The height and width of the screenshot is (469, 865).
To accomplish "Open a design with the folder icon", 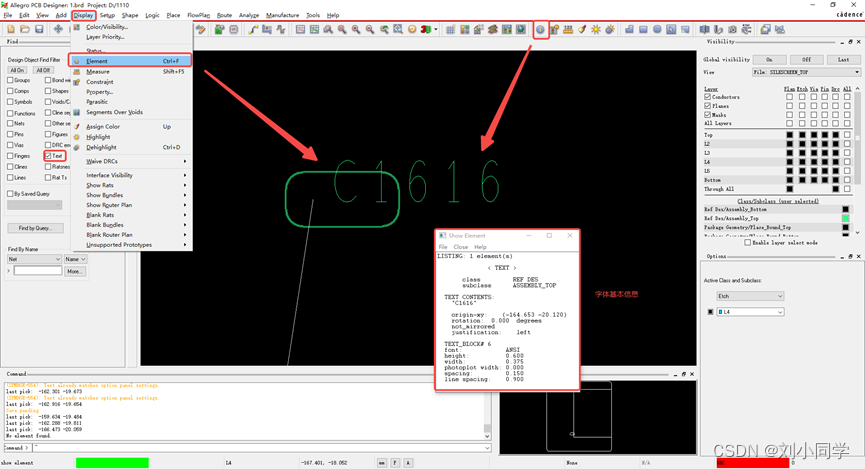I will coord(25,30).
